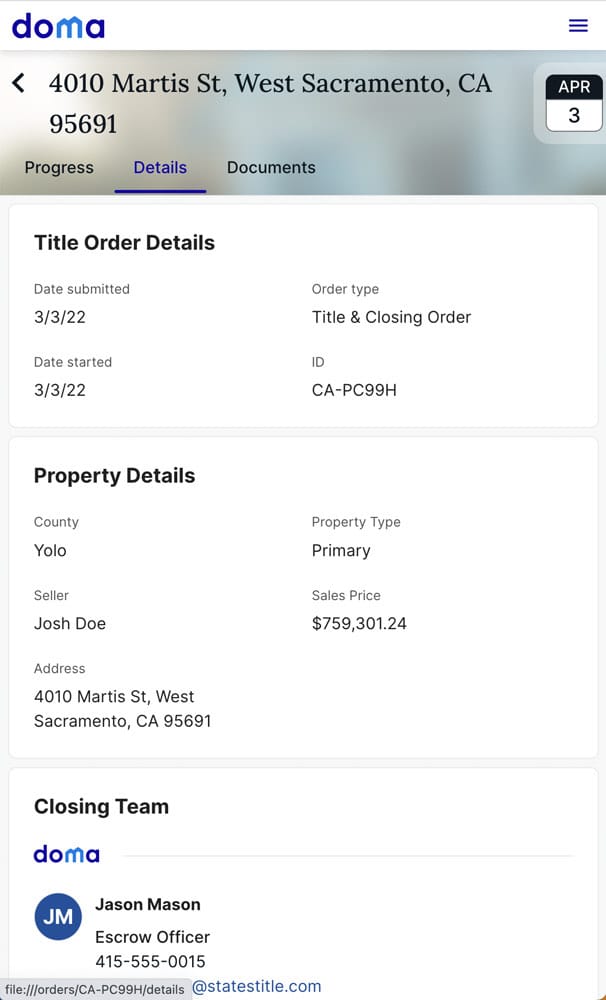Image resolution: width=606 pixels, height=1000 pixels.
Task: Click the doma logo under Closing Team
Action: coord(66,855)
